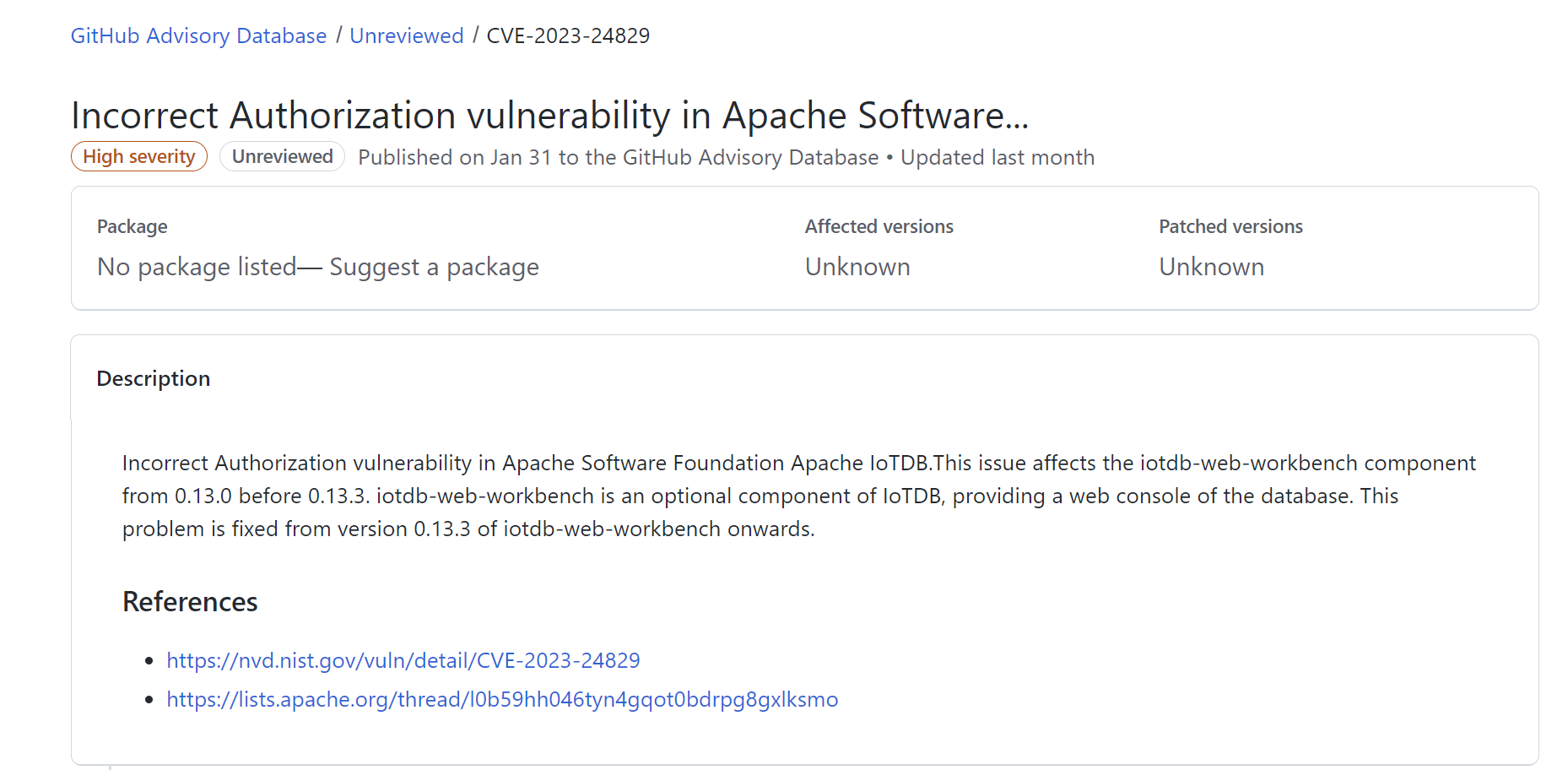Click the Incorrect Authorization vulnerability title heading
This screenshot has width=1568, height=770.
(550, 115)
